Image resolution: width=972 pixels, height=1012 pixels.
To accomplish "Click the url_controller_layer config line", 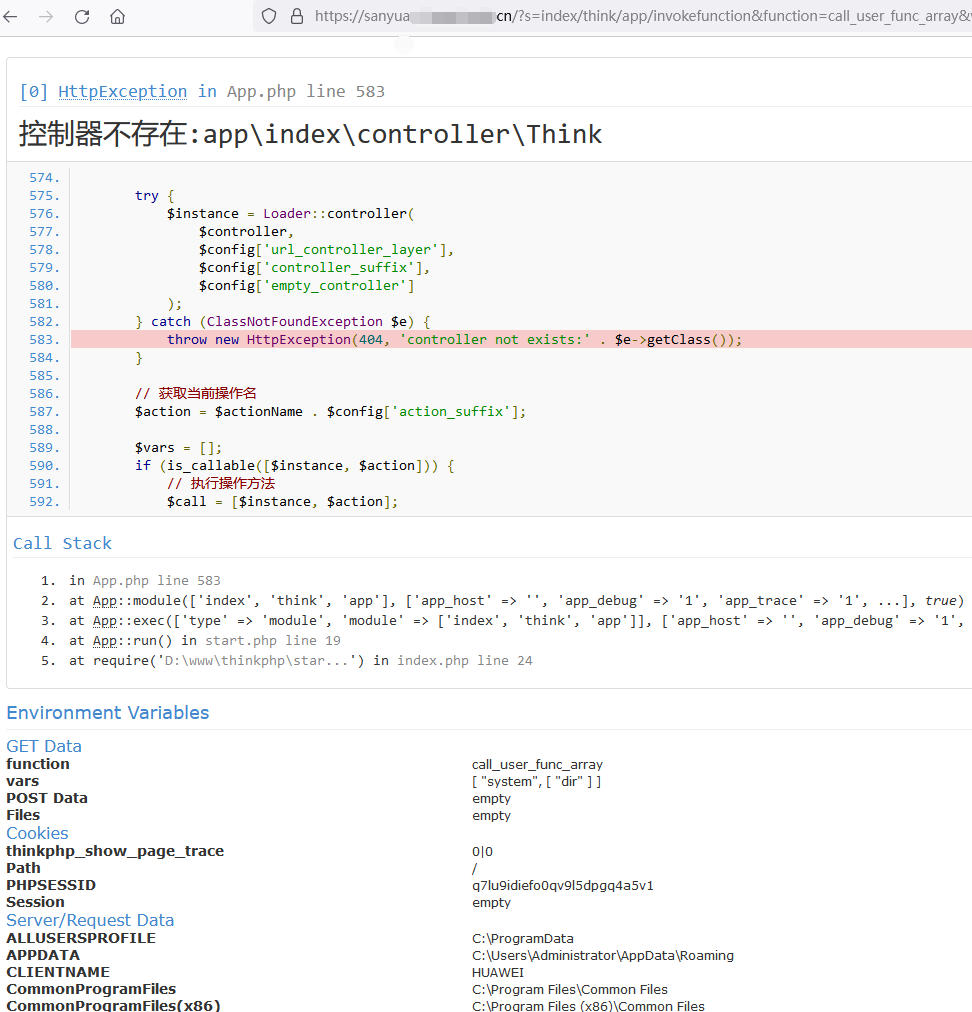I will coord(327,250).
